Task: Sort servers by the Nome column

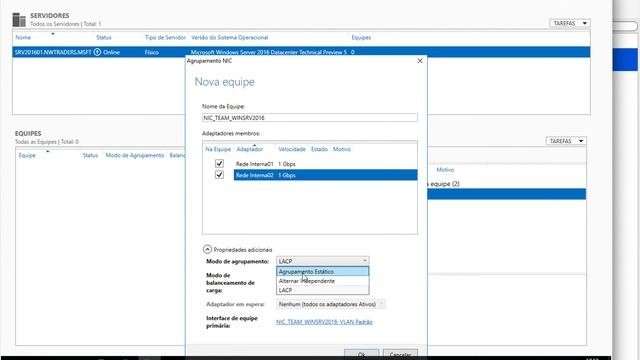Action: tap(23, 38)
